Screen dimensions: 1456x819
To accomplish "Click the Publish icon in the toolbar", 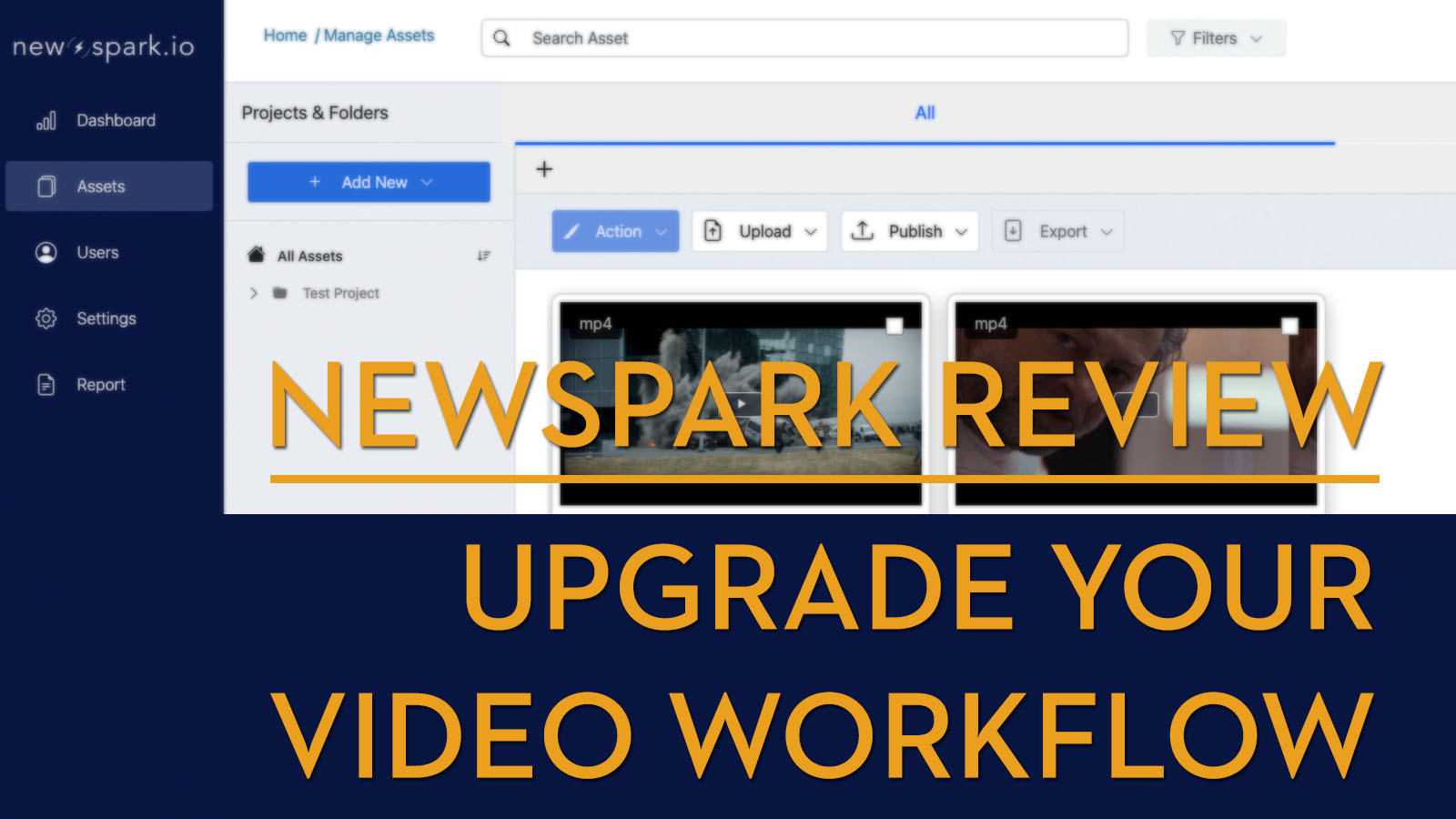I will 863,230.
